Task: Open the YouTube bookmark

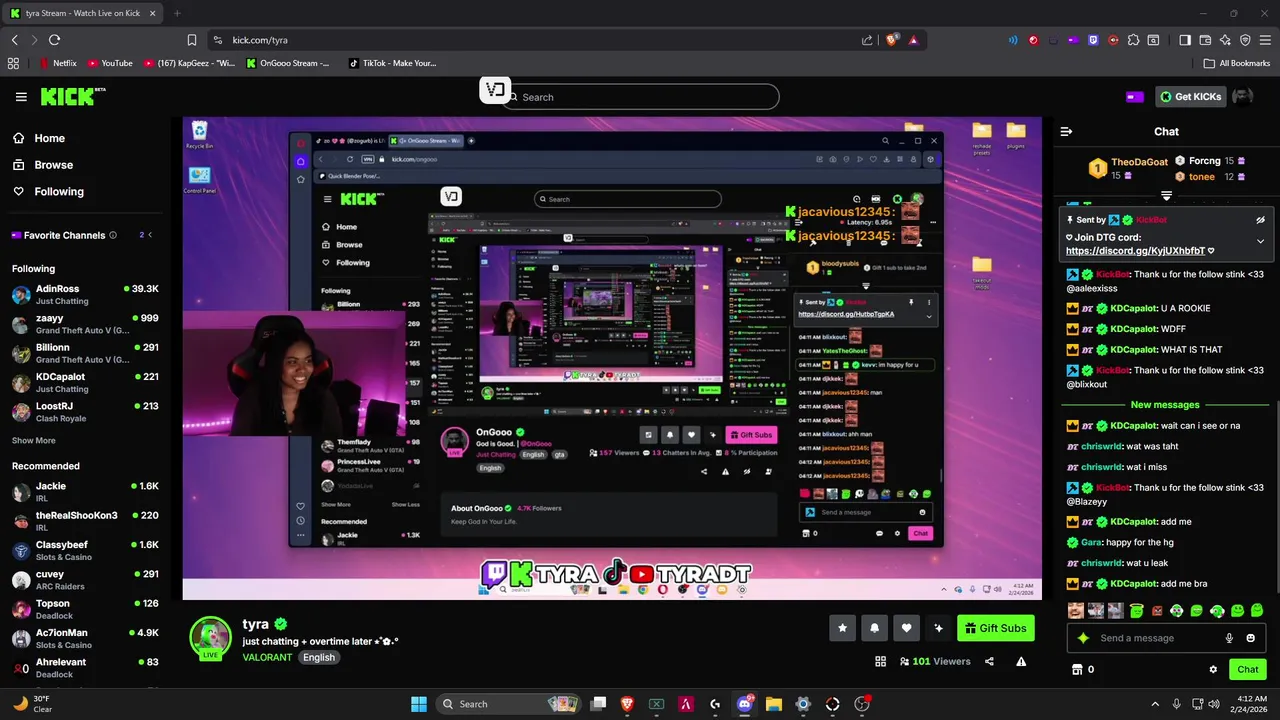Action: click(x=110, y=63)
